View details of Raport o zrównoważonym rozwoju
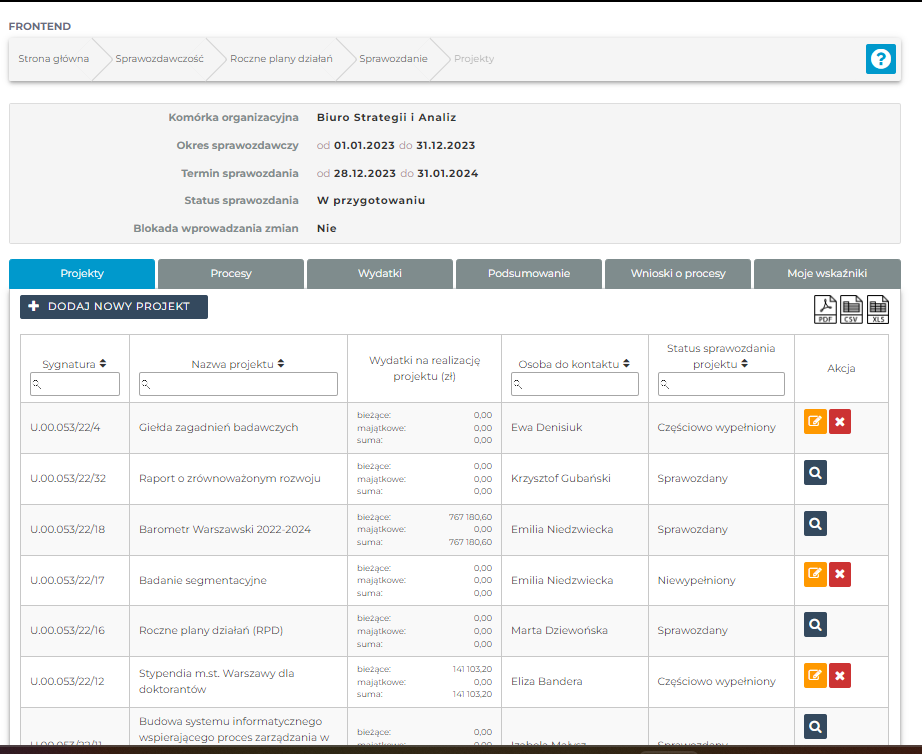 (x=815, y=473)
